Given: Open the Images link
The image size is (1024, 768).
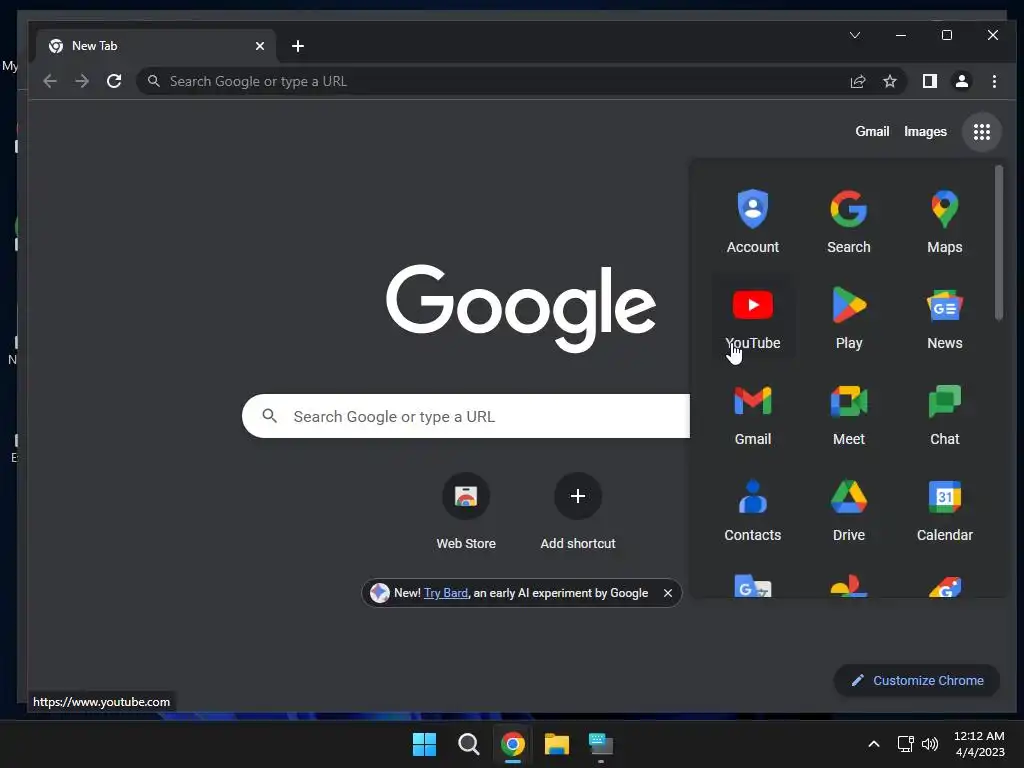Looking at the screenshot, I should point(925,131).
